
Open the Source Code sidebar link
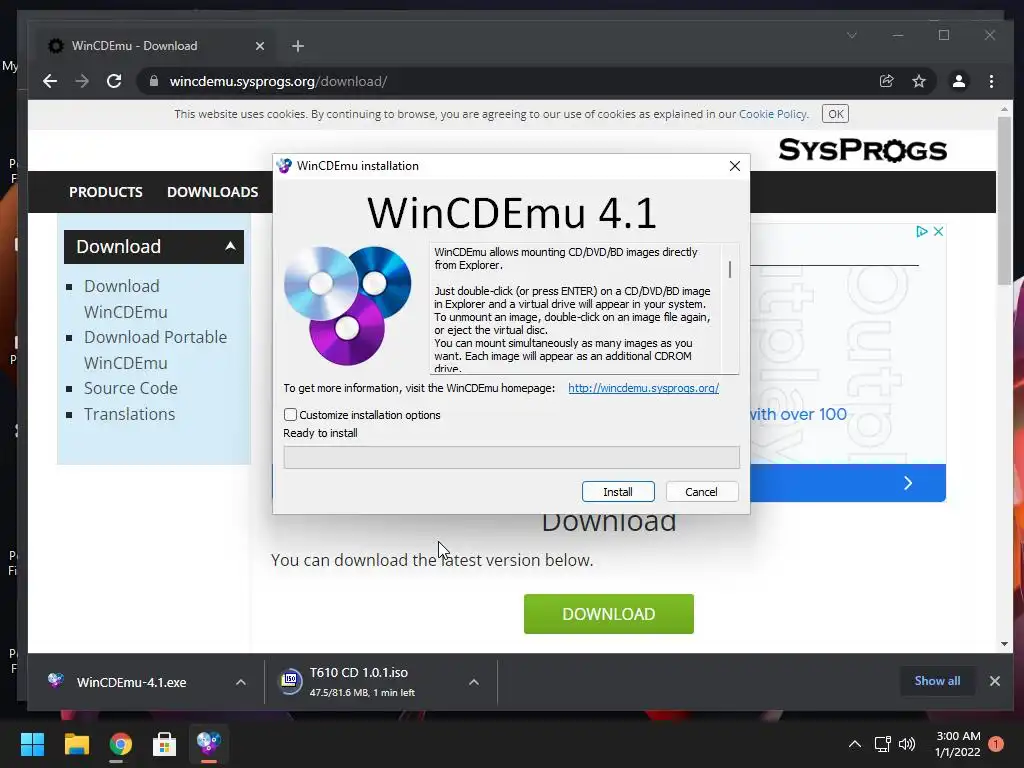pos(131,388)
